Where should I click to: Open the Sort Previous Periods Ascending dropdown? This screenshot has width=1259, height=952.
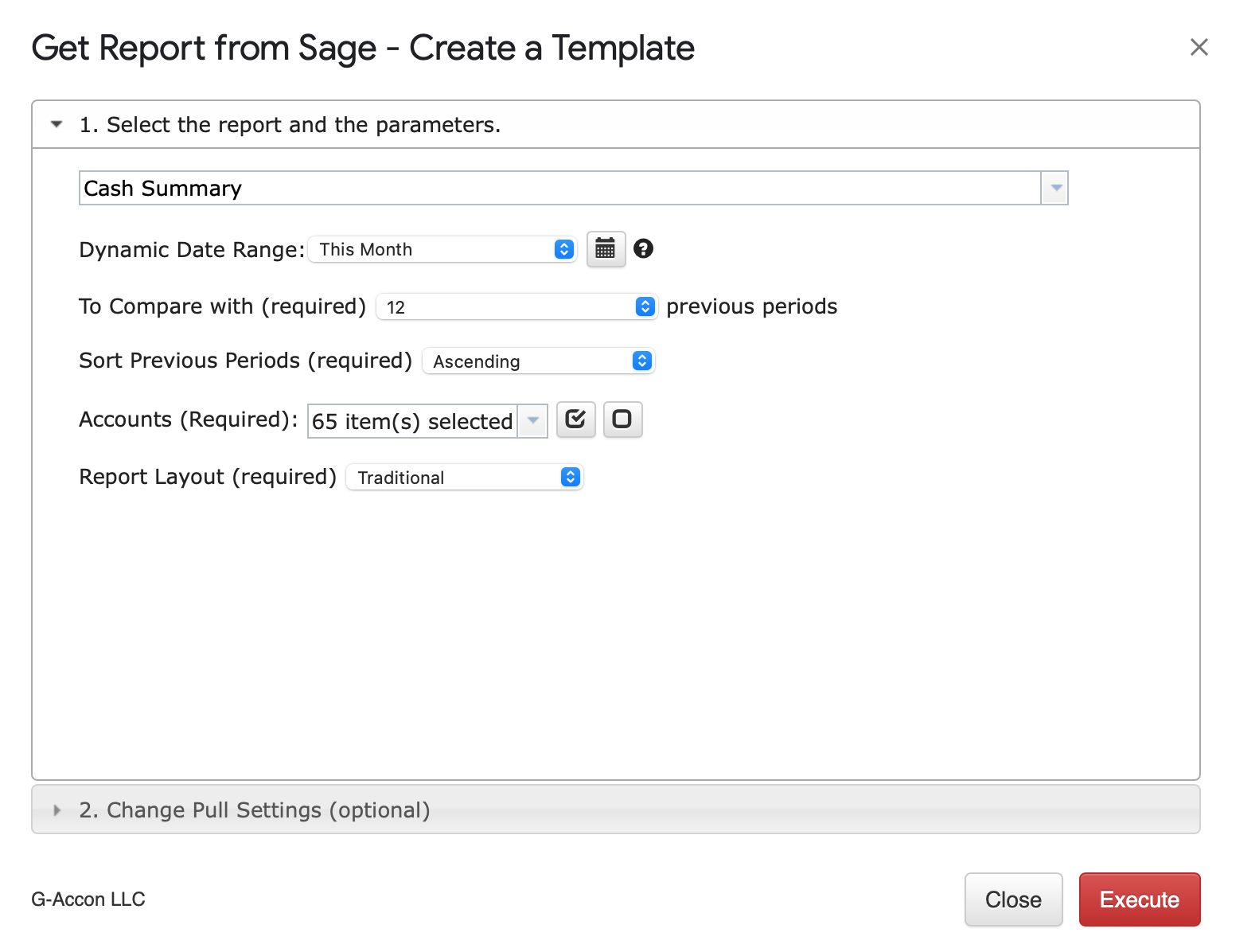click(x=538, y=361)
